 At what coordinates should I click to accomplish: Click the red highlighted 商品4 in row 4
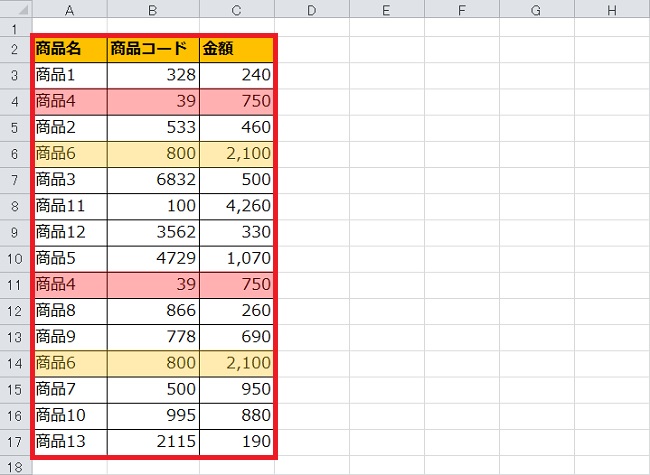[70, 101]
